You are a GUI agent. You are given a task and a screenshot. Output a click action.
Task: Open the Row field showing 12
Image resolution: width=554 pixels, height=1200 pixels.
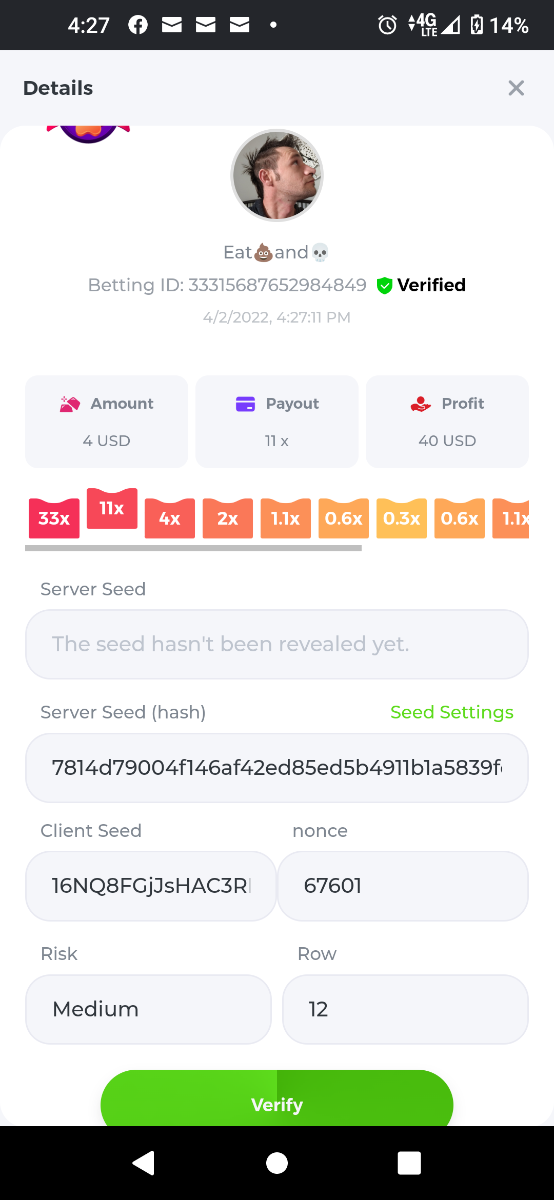pos(405,1009)
